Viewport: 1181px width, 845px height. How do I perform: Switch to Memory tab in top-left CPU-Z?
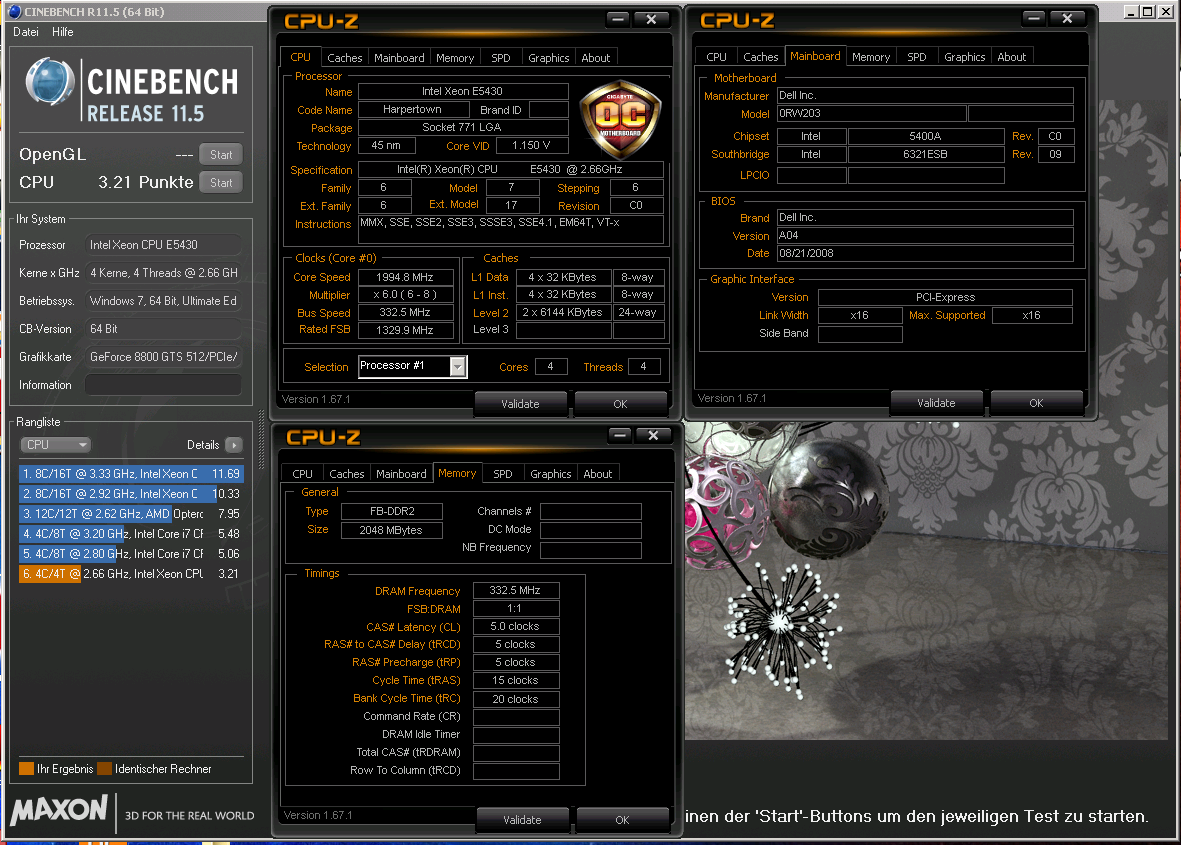[x=455, y=58]
